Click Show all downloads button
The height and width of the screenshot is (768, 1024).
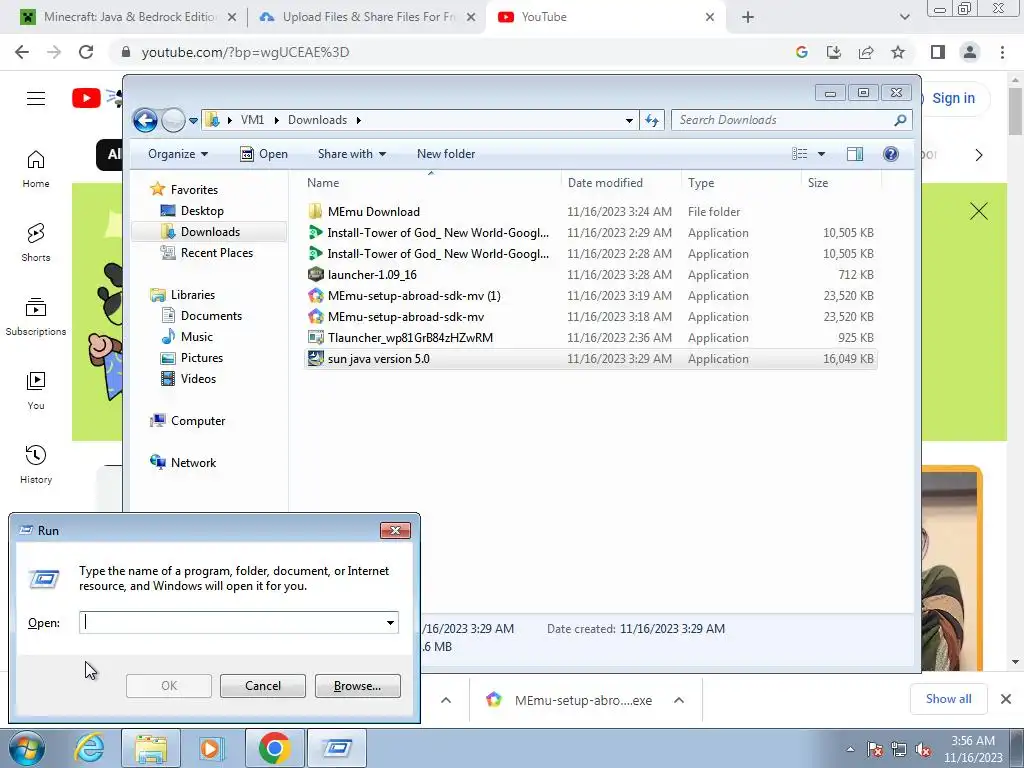[948, 699]
